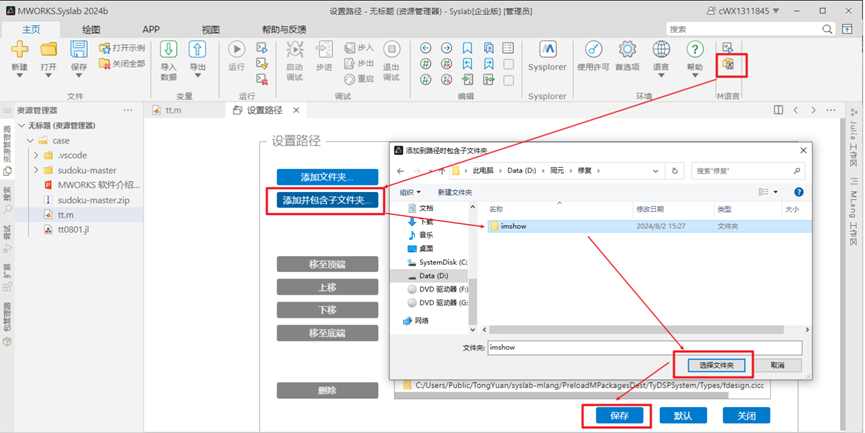This screenshot has height=433, width=865.
Task: Open 首选项 gear preferences
Action: tap(627, 49)
